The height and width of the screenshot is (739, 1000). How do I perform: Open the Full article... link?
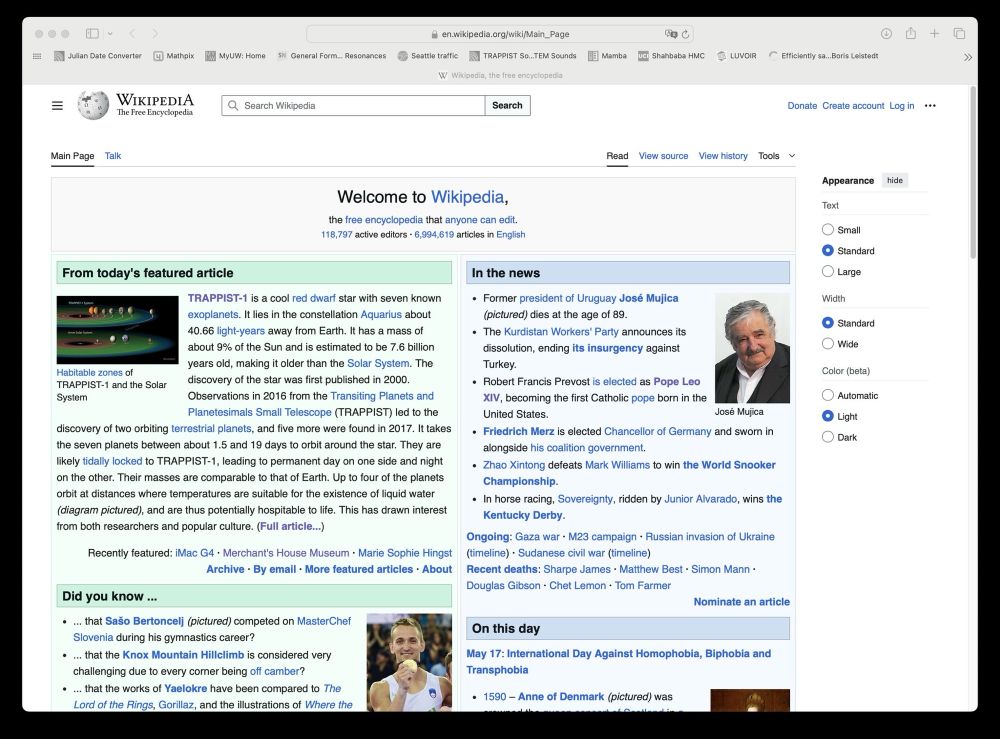coord(290,527)
